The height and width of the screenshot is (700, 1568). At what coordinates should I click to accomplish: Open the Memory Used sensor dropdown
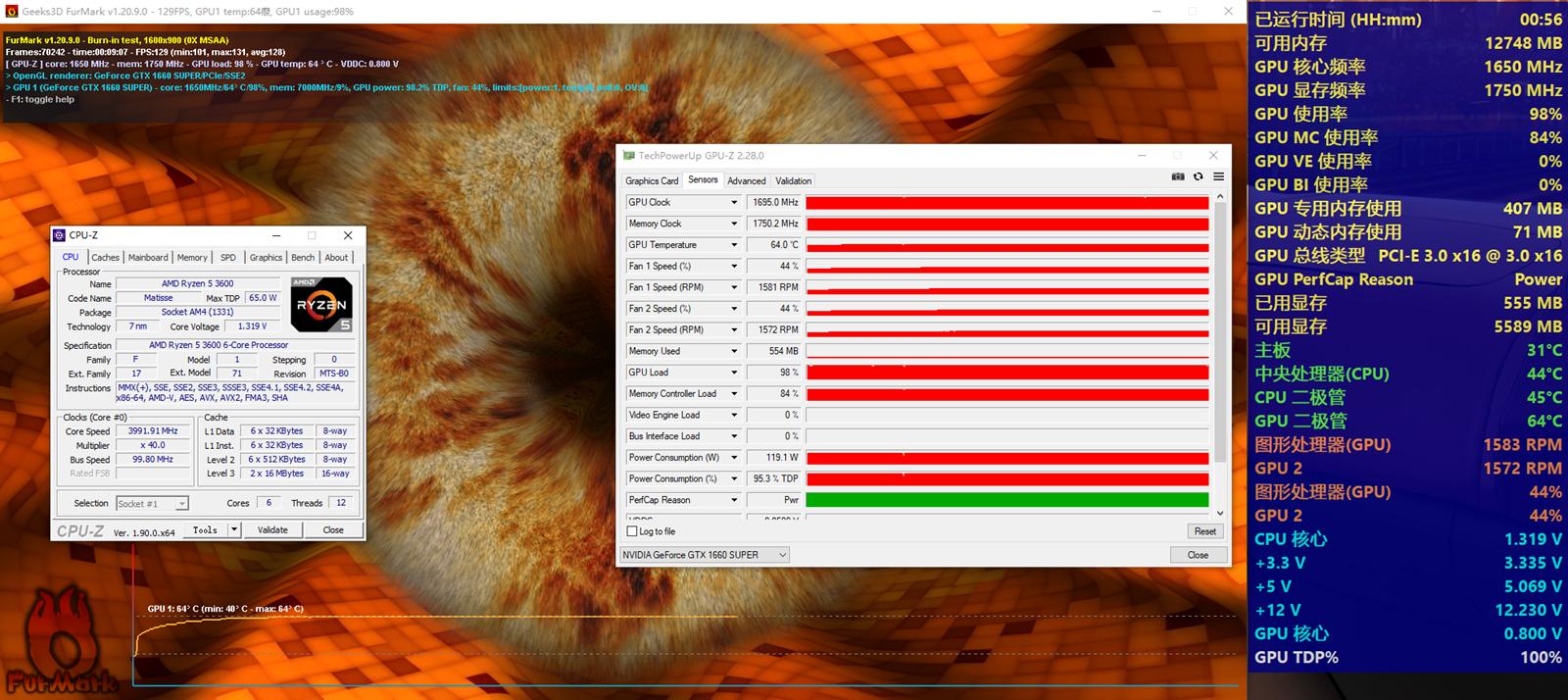click(x=733, y=351)
